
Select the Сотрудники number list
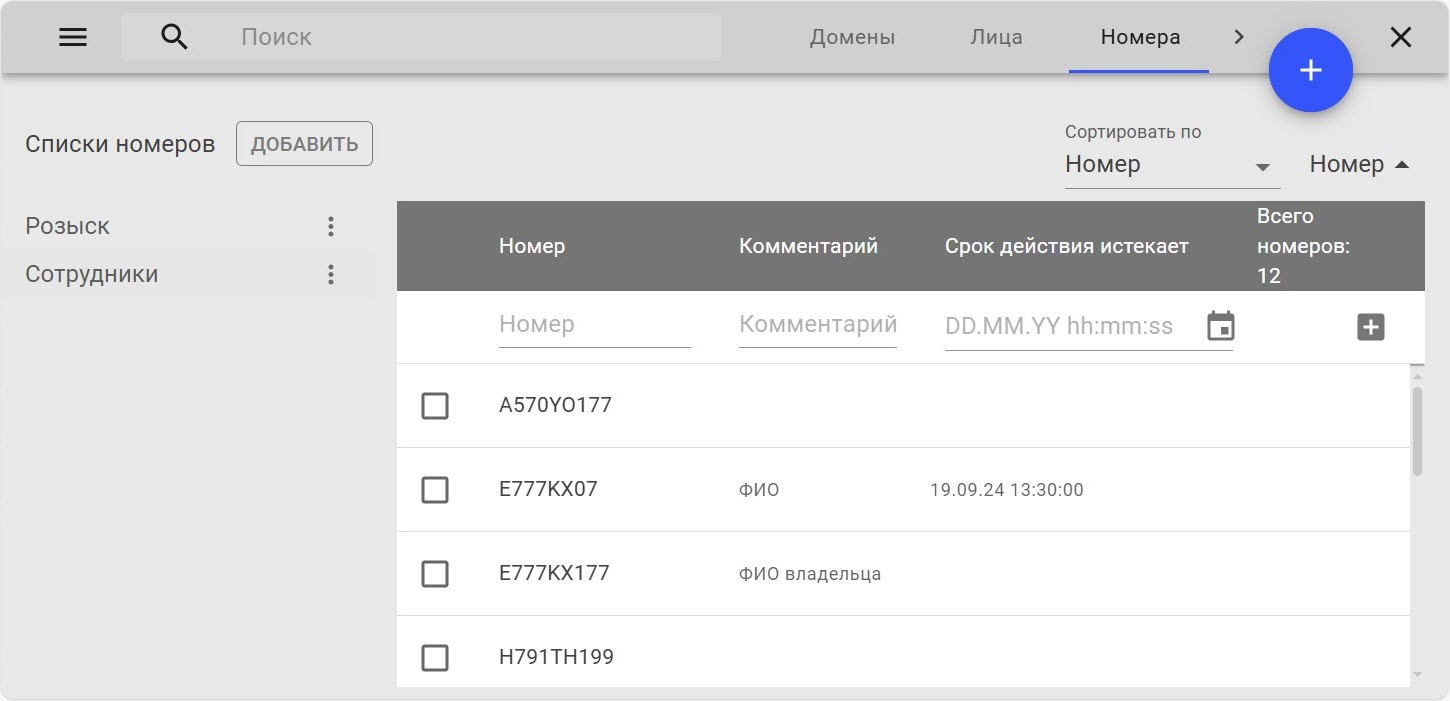coord(92,275)
